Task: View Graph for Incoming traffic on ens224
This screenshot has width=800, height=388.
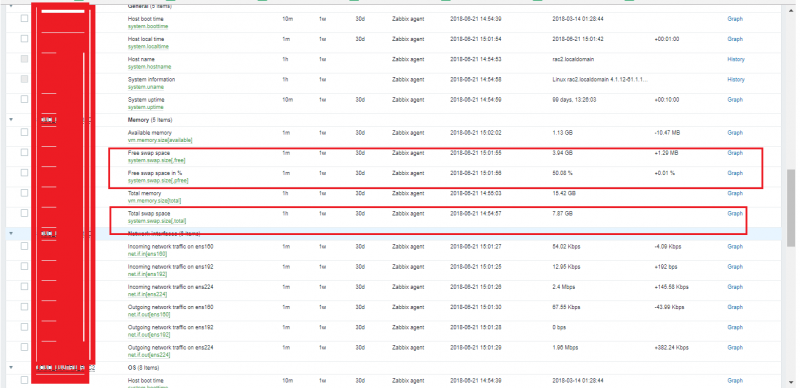Action: pyautogui.click(x=735, y=287)
